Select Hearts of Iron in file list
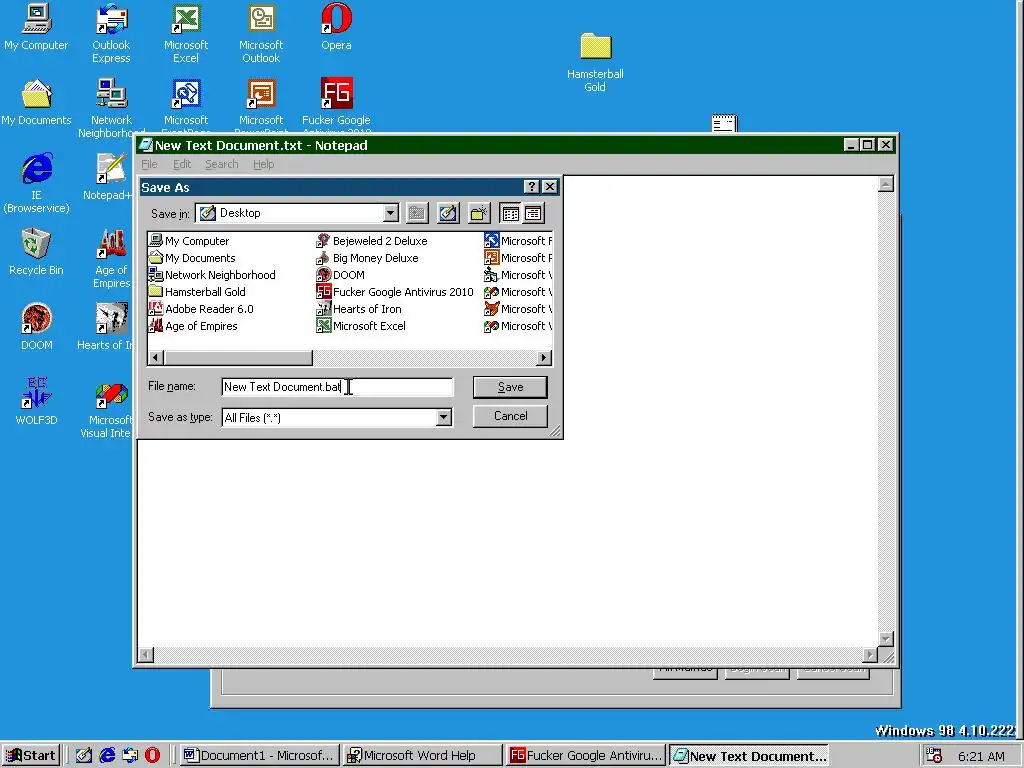Image resolution: width=1024 pixels, height=768 pixels. [x=359, y=309]
